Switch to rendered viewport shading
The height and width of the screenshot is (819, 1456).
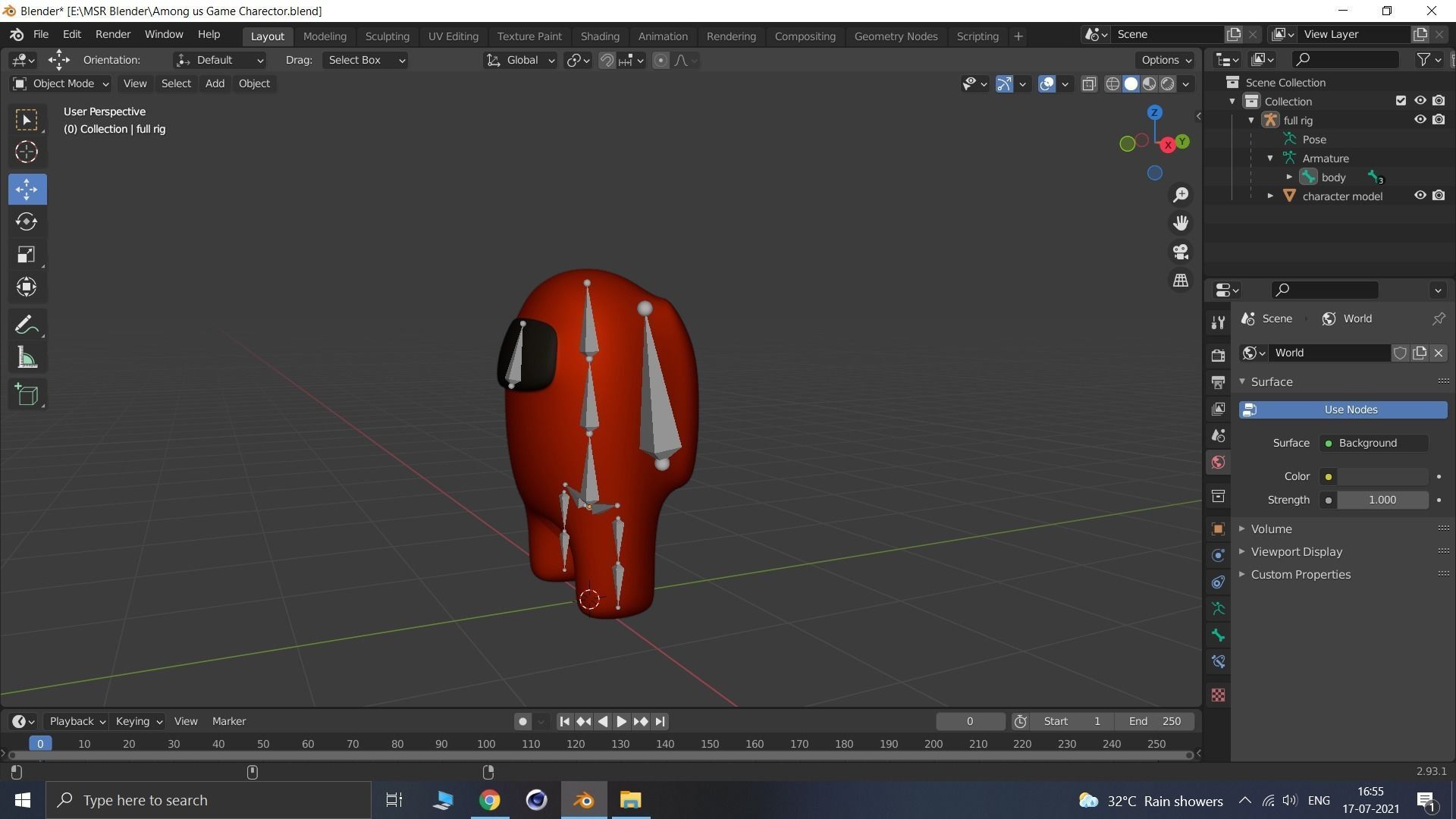[x=1168, y=84]
